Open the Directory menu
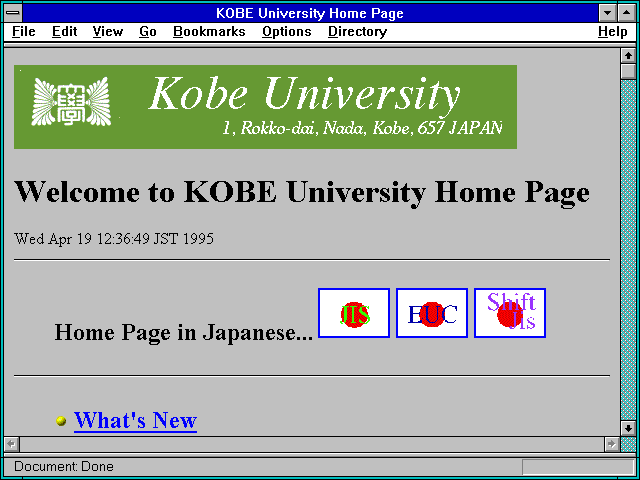640x480 pixels. click(x=357, y=32)
